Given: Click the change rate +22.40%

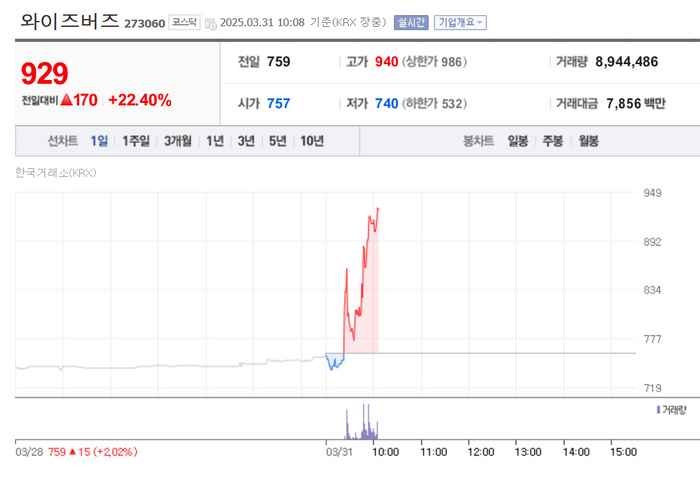Looking at the screenshot, I should click(140, 100).
